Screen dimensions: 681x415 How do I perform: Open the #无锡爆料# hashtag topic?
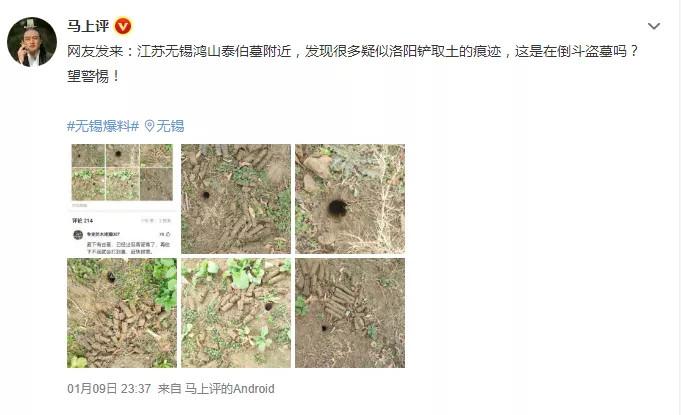click(103, 126)
